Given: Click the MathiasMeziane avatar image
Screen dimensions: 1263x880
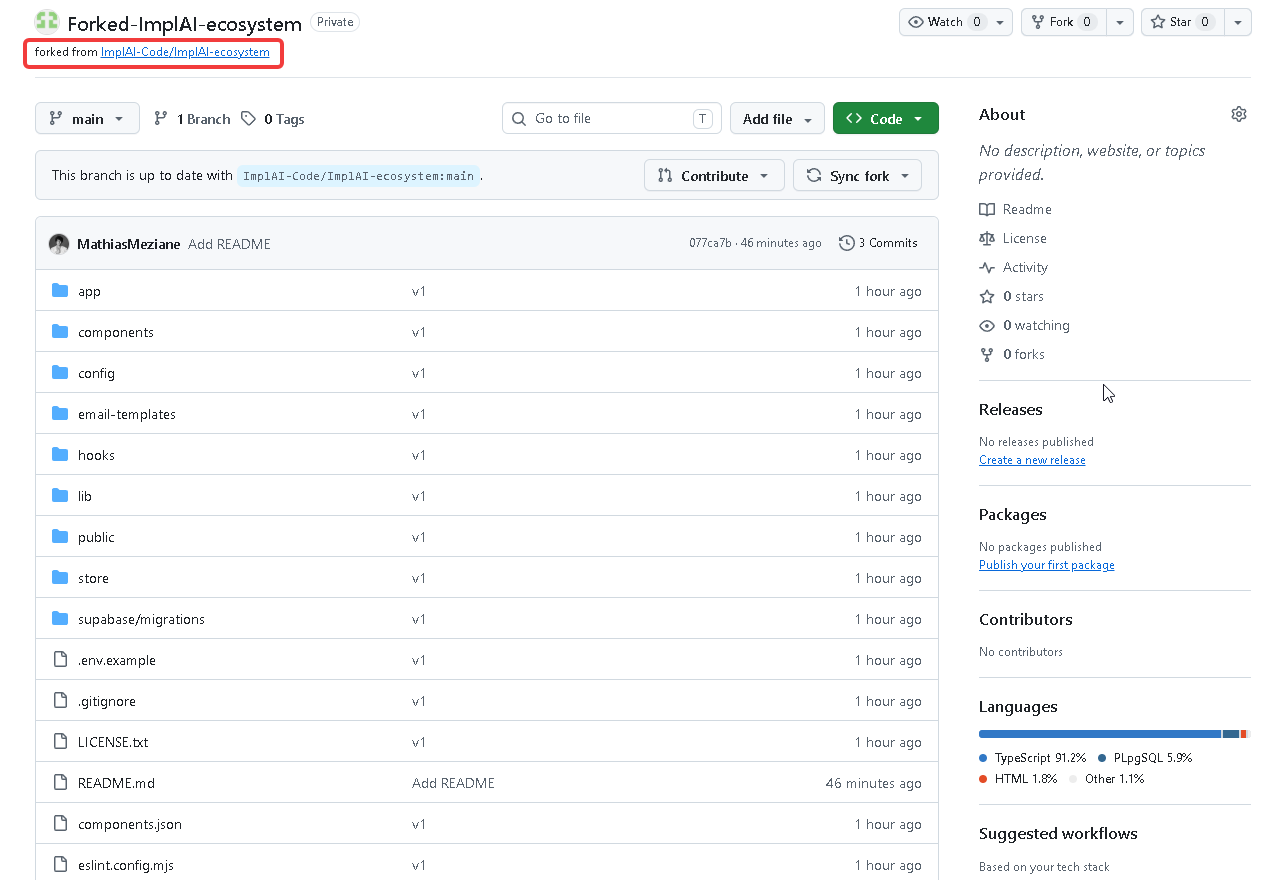Looking at the screenshot, I should (59, 244).
